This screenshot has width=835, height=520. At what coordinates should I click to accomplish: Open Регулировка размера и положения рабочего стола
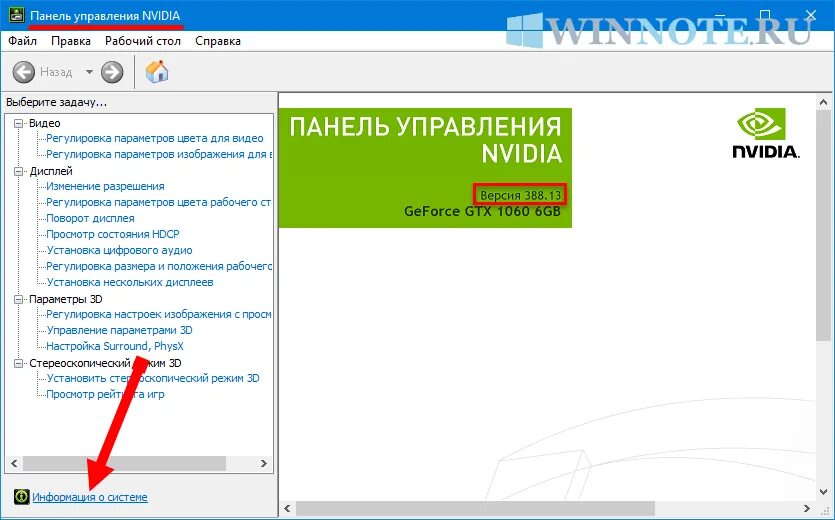point(159,266)
